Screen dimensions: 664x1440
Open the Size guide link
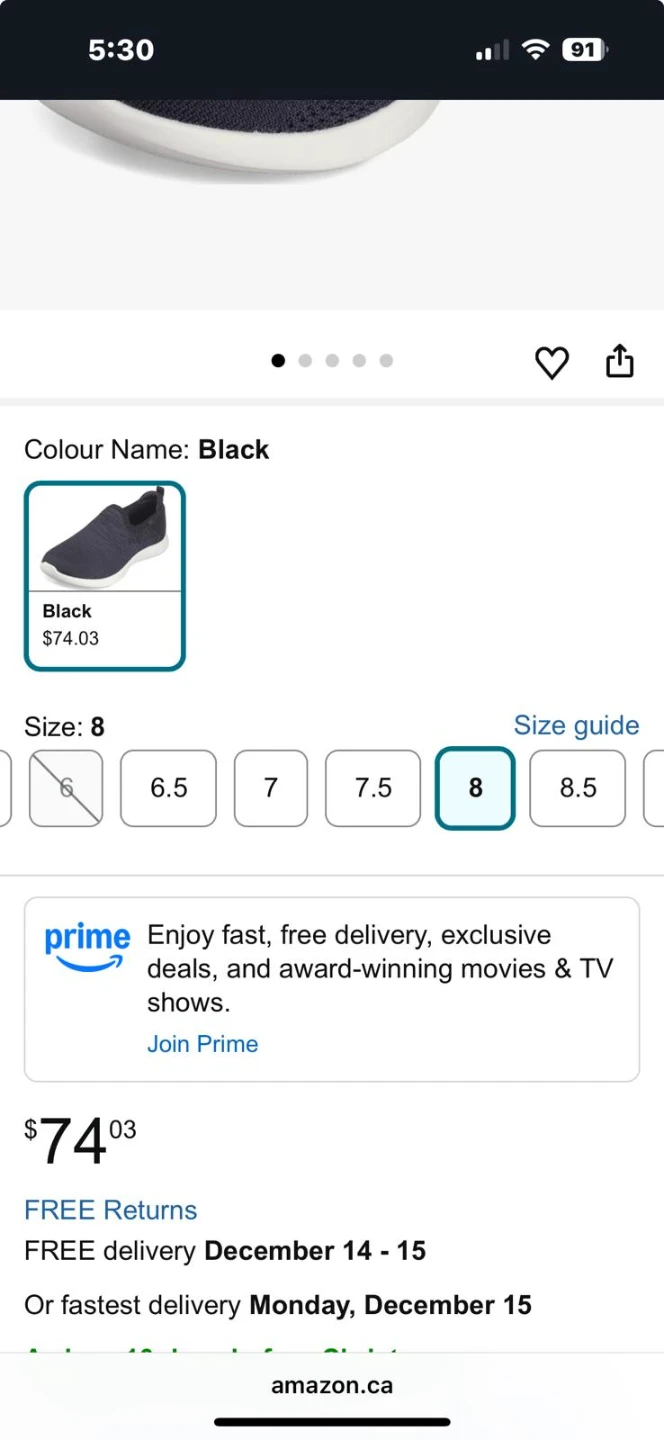point(576,725)
